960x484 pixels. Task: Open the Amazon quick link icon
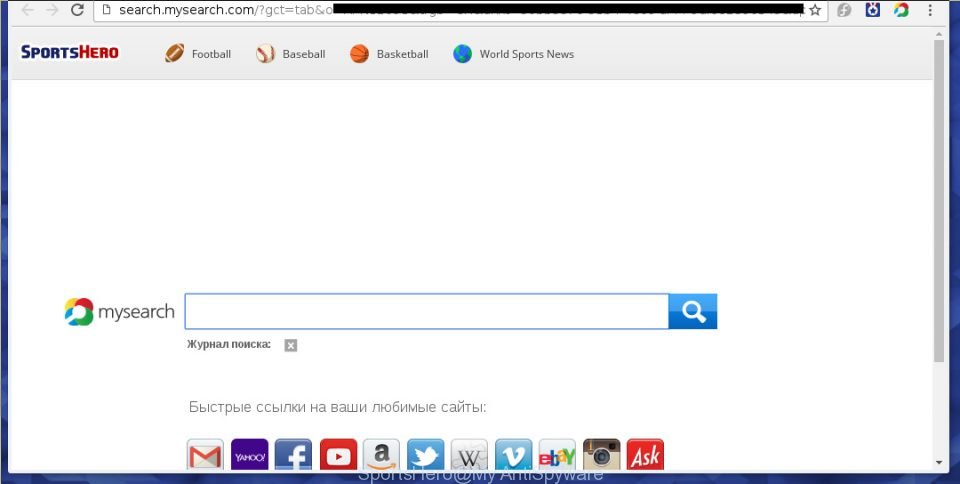click(x=381, y=454)
